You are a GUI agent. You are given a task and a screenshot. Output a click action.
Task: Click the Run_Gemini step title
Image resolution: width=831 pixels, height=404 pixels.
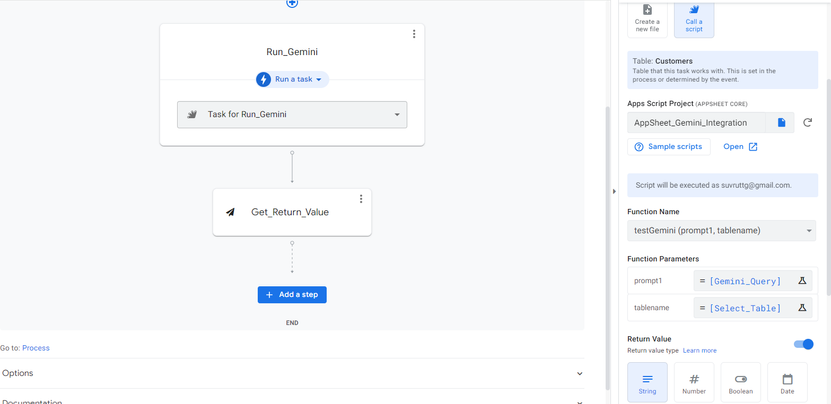[x=292, y=52]
